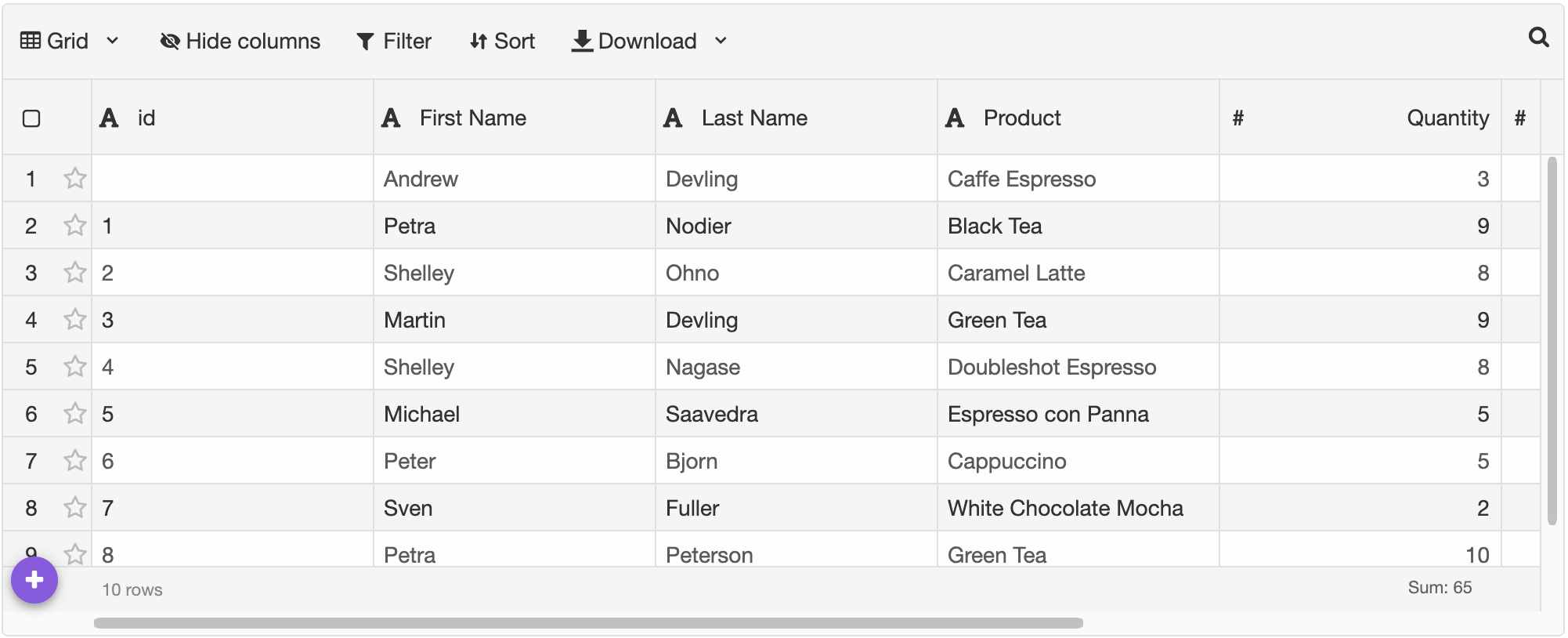The image size is (1568, 638).
Task: Click the Product column header
Action: pos(1078,118)
